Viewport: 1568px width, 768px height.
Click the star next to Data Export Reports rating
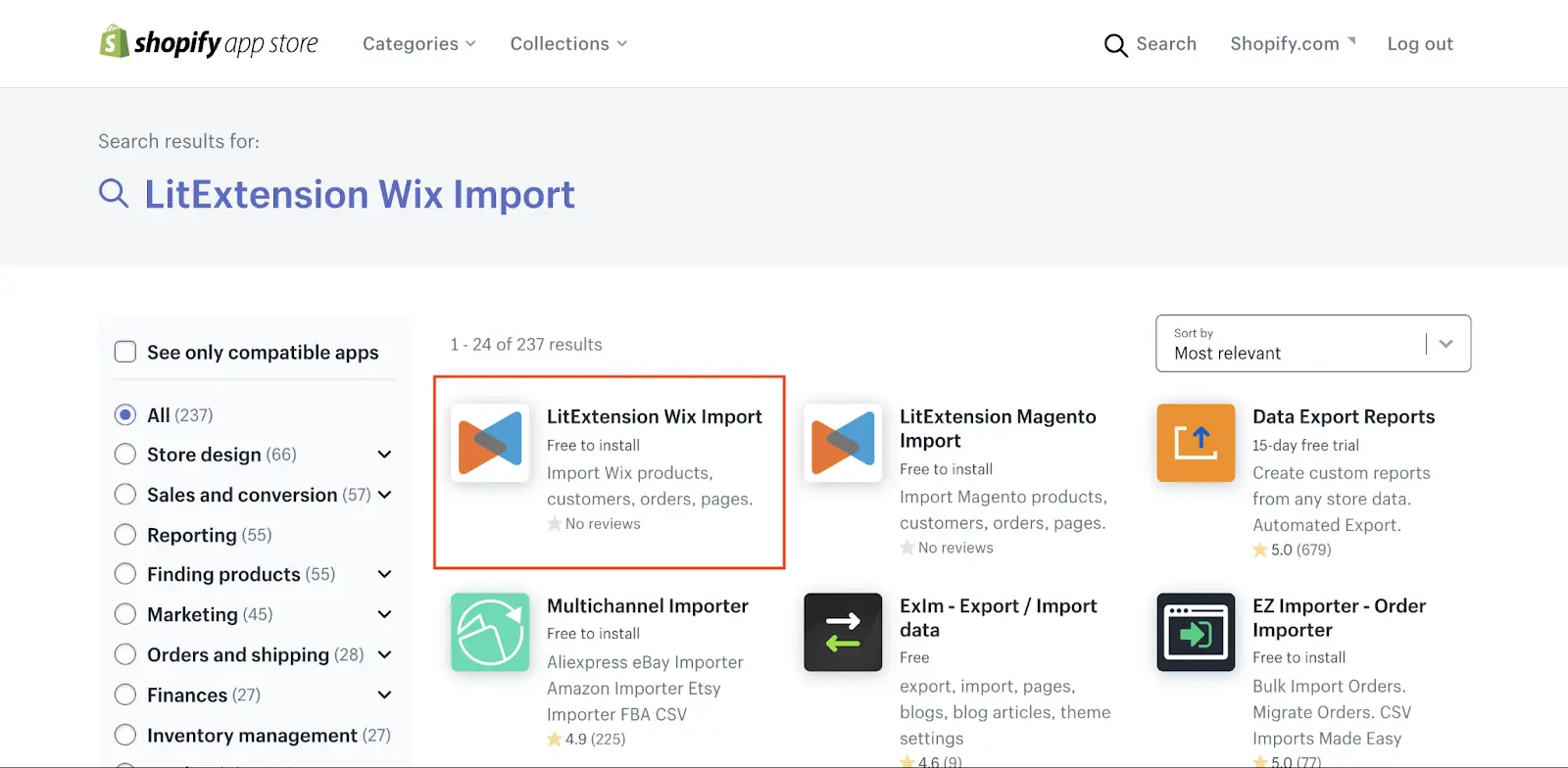[1260, 550]
